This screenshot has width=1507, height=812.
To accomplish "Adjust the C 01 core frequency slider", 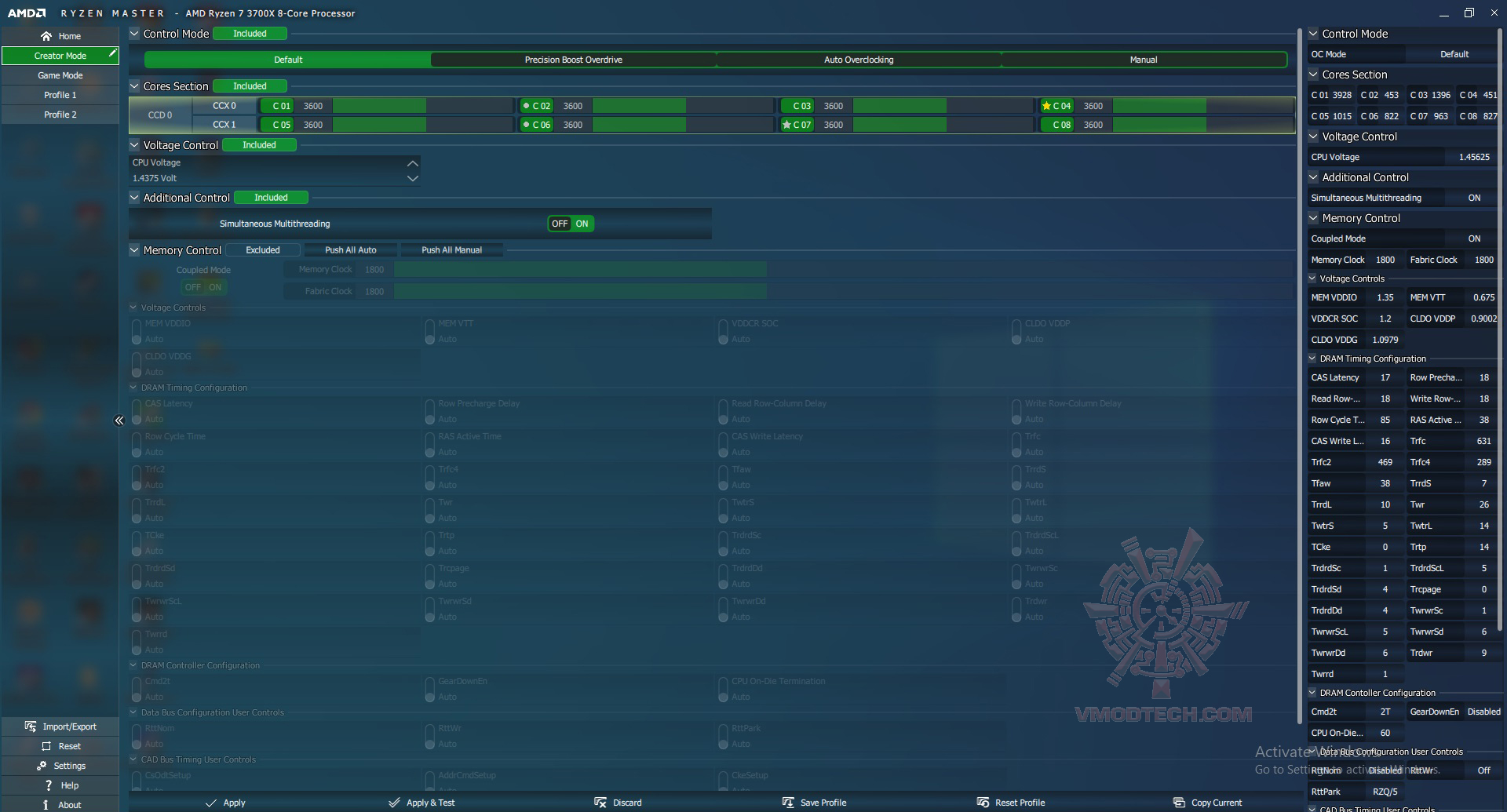I will point(423,106).
